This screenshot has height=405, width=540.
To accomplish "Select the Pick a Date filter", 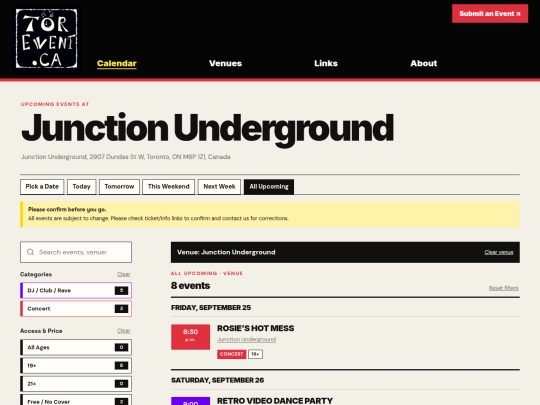I will pos(42,187).
